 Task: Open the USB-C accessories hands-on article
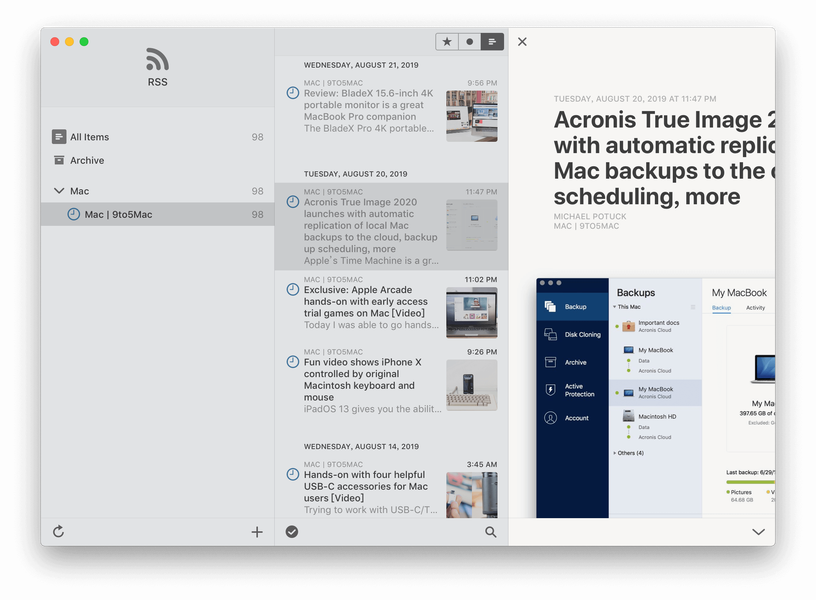(391, 488)
